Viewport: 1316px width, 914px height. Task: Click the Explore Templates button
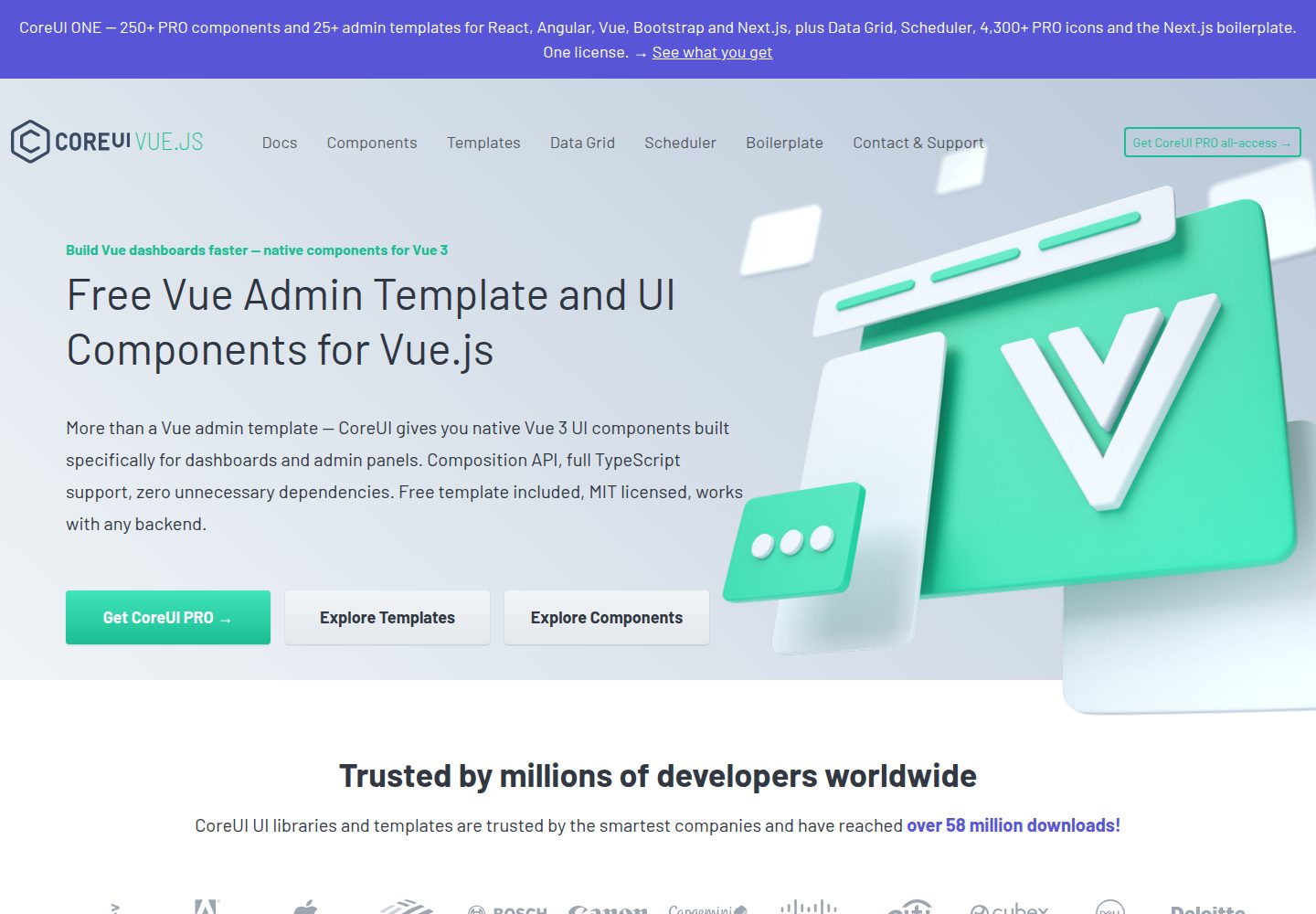point(387,617)
